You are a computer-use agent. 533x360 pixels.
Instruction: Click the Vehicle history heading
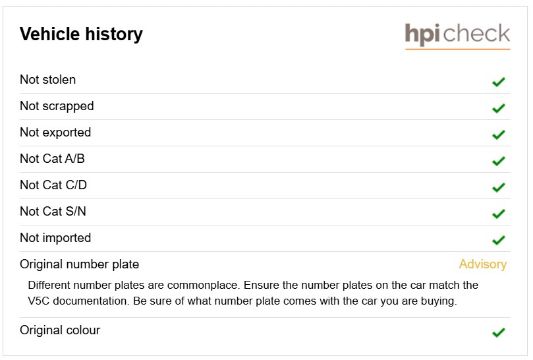click(81, 34)
